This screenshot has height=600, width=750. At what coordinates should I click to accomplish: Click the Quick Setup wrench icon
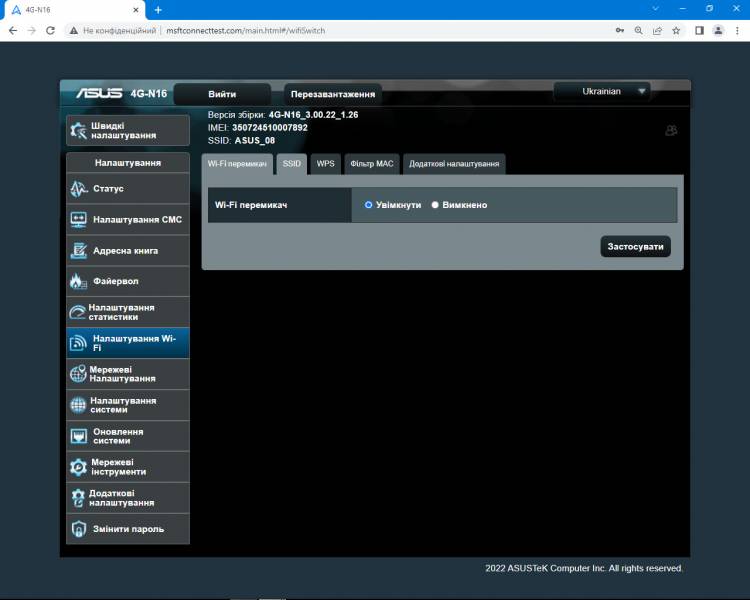pyautogui.click(x=78, y=130)
